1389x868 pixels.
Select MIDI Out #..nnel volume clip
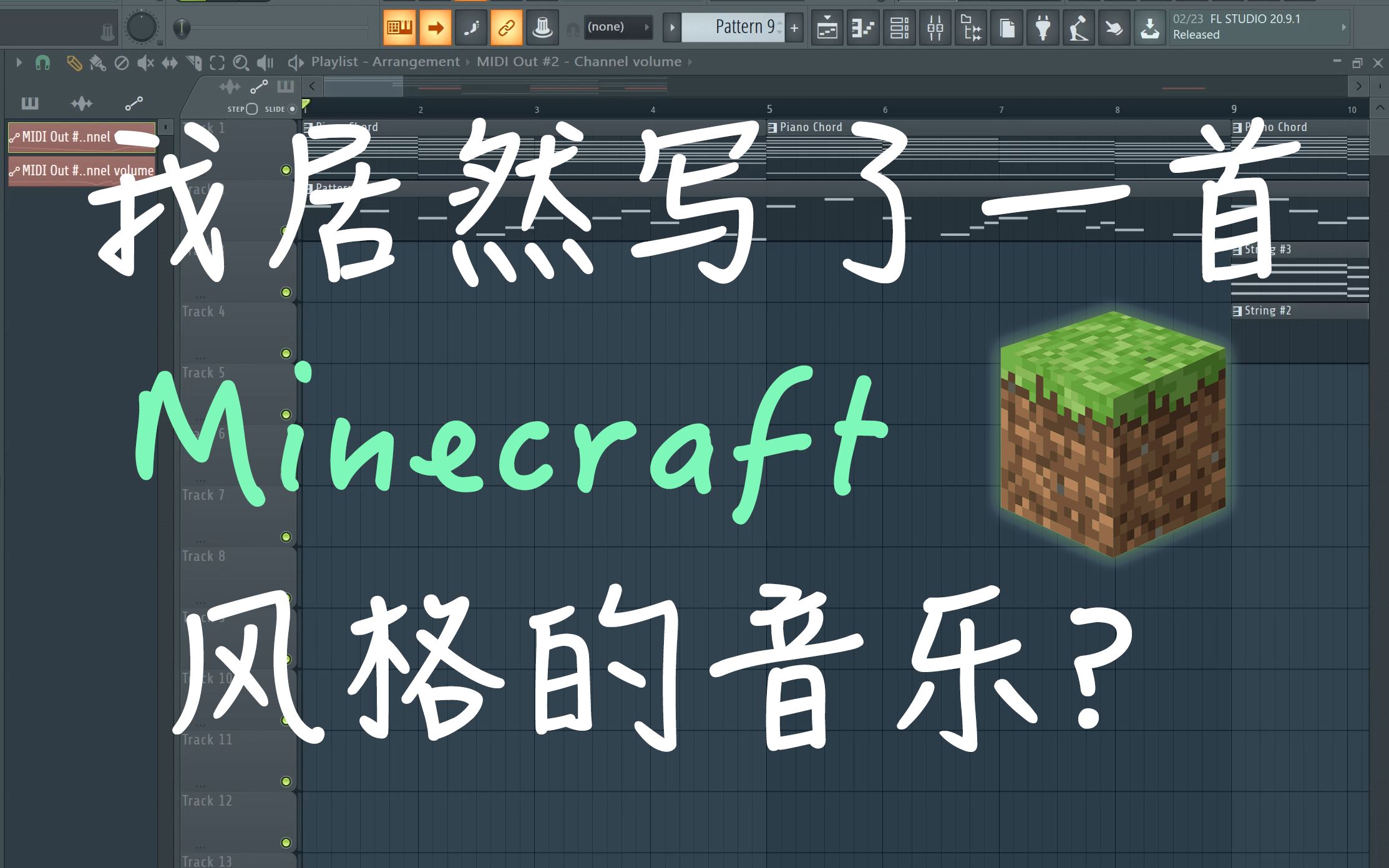coord(82,170)
